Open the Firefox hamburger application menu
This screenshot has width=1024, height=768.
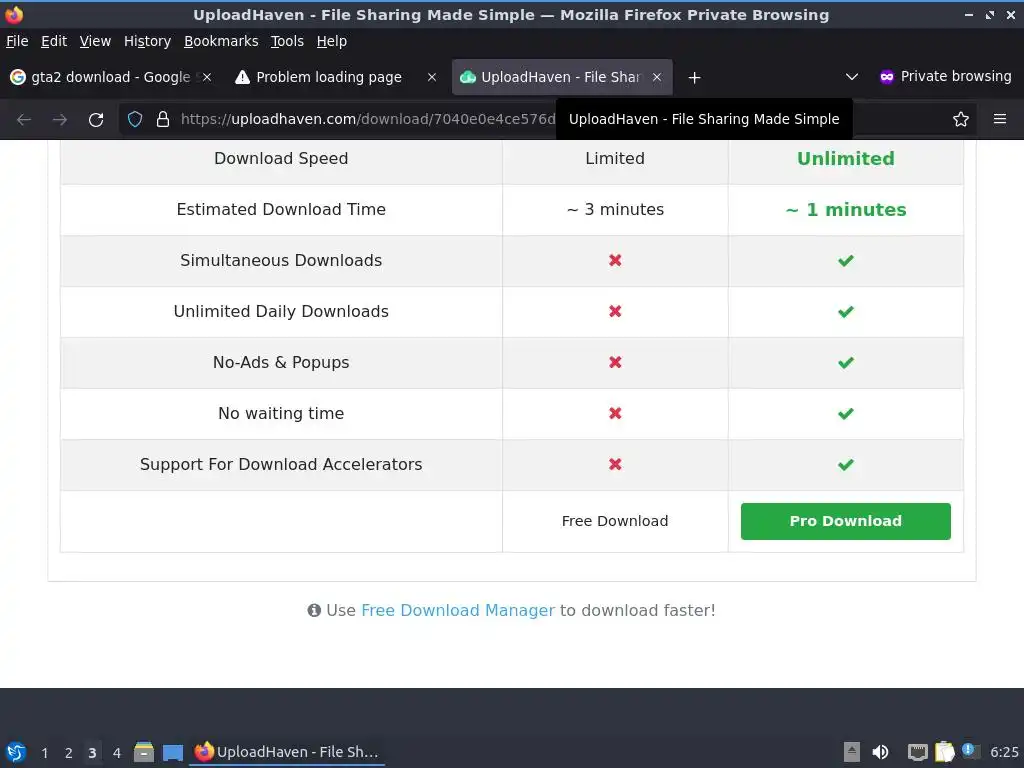pyautogui.click(x=999, y=119)
